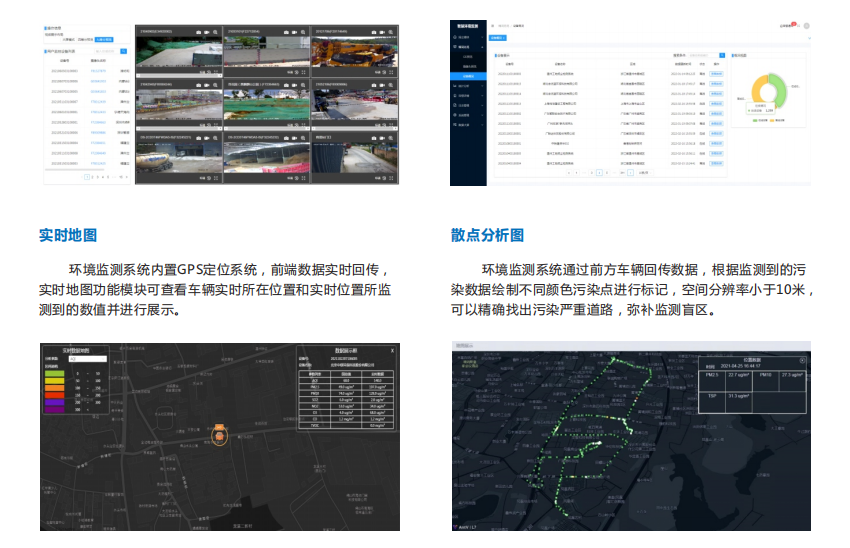Image resolution: width=850 pixels, height=548 pixels.
Task: Click the orange vehicle marker on the real-time map
Action: [x=221, y=436]
